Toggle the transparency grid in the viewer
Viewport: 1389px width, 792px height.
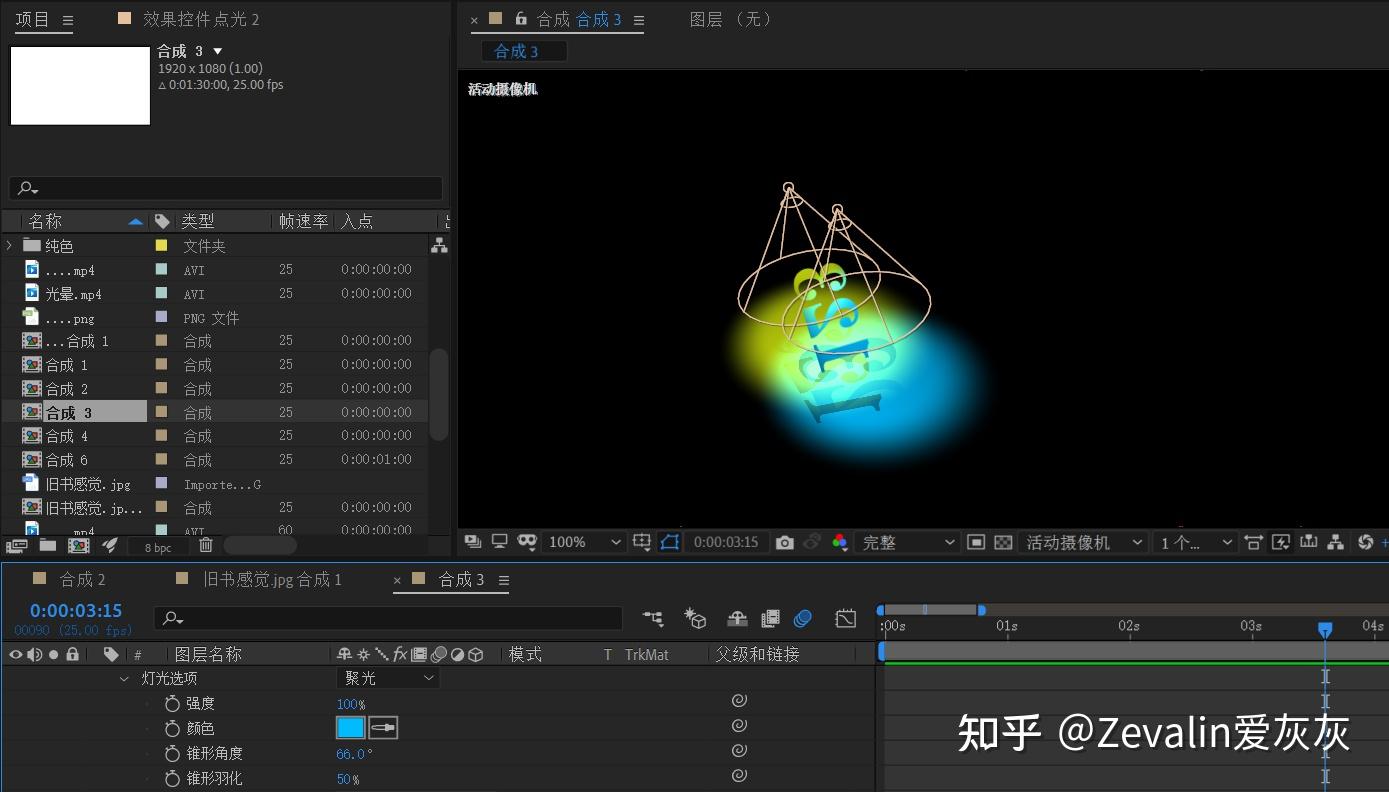(1003, 542)
